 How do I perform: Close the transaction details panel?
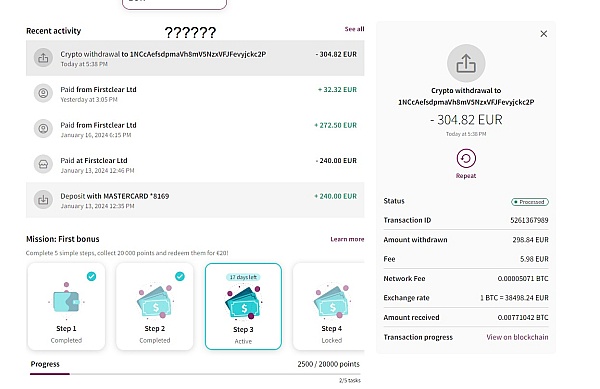pos(543,34)
